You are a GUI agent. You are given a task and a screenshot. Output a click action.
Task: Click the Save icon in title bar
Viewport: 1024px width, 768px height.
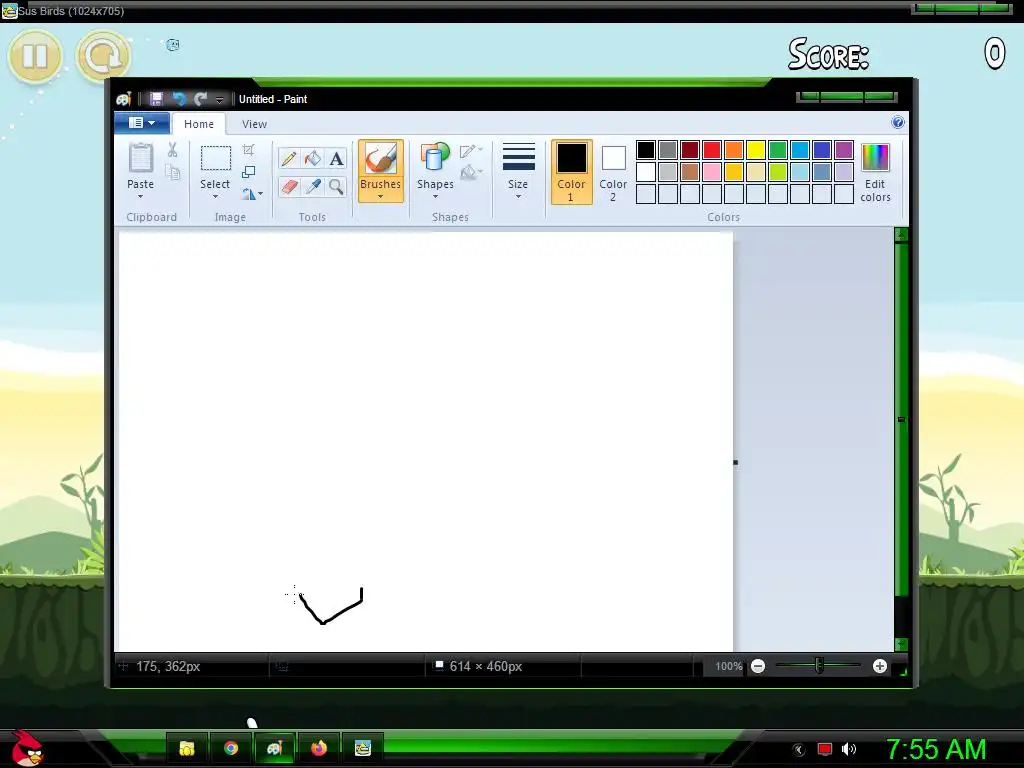pyautogui.click(x=156, y=99)
